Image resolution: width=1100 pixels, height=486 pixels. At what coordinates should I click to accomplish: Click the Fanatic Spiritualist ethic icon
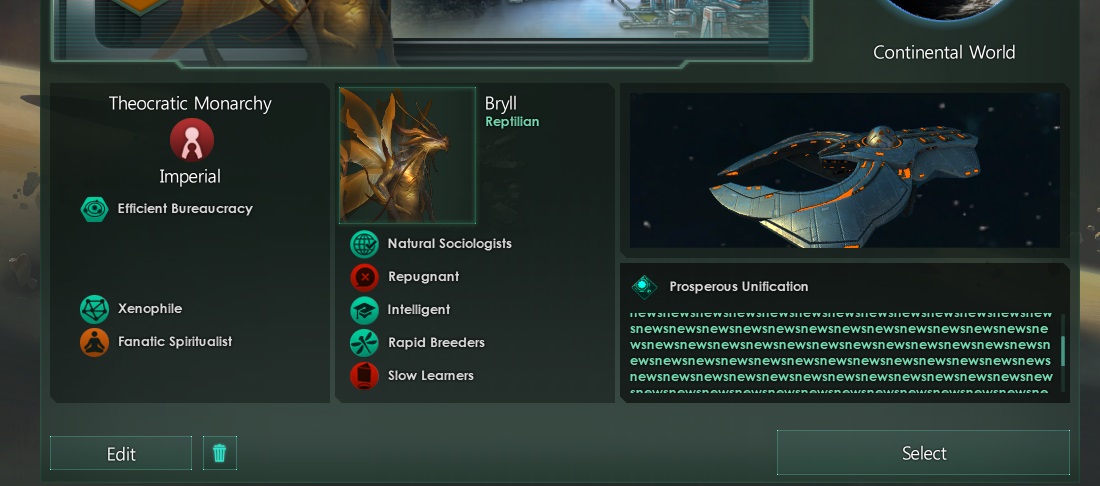pyautogui.click(x=94, y=342)
